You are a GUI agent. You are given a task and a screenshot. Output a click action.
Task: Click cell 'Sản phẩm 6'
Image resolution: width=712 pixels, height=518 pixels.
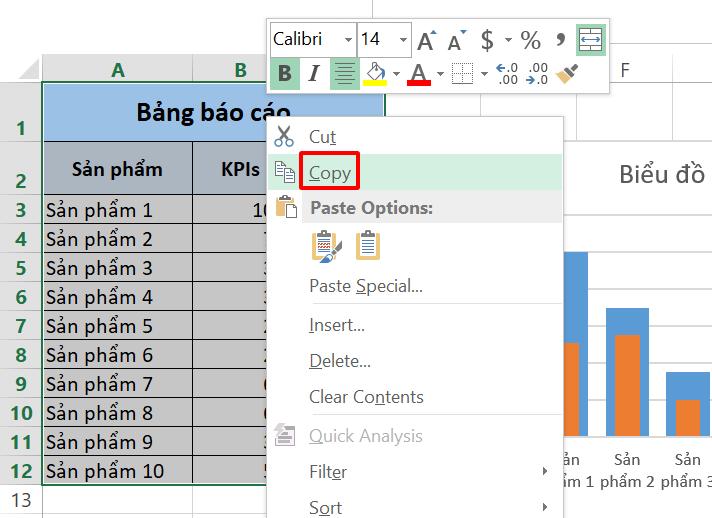click(117, 355)
